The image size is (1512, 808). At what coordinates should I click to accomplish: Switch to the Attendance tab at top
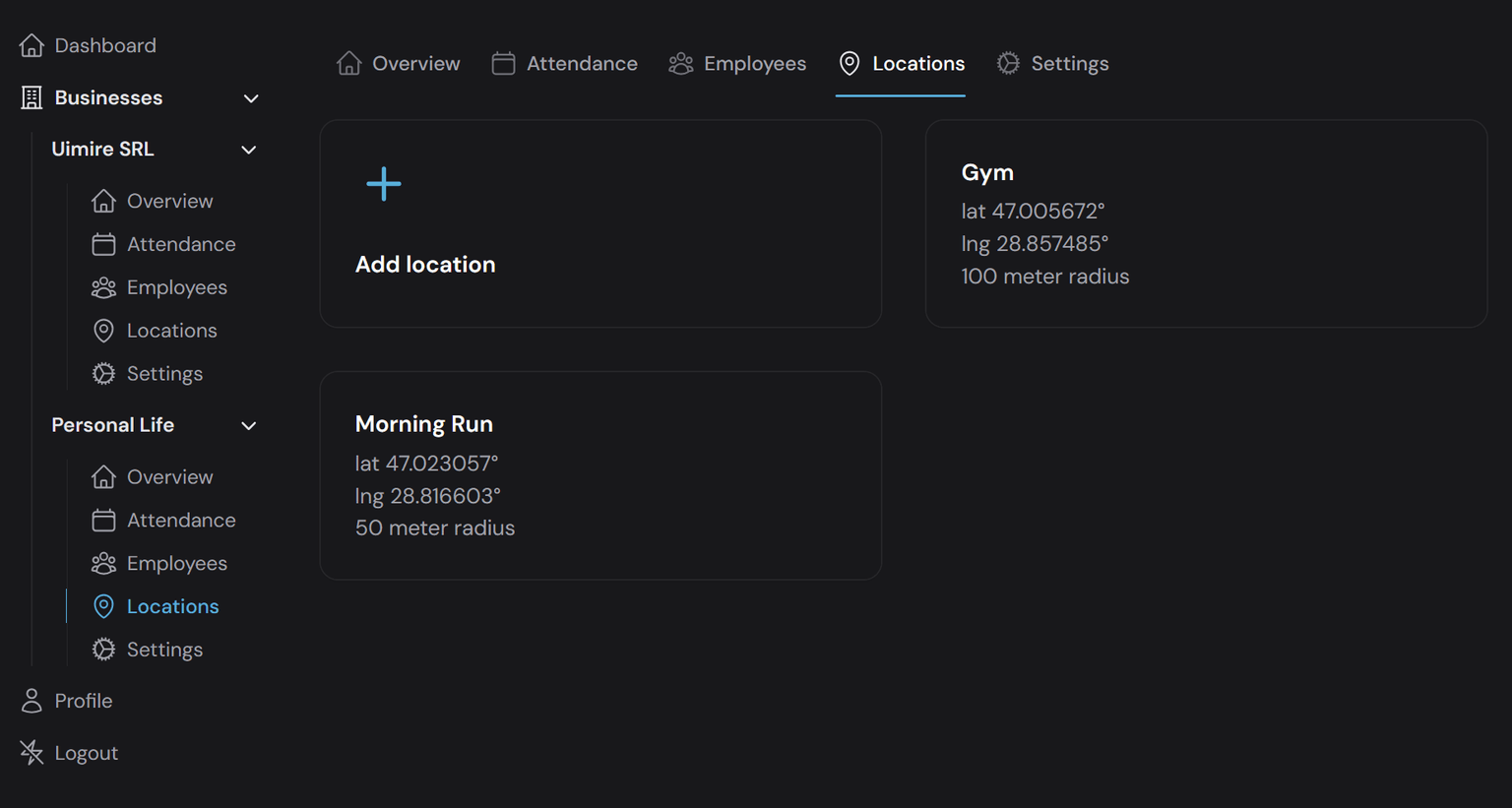click(564, 62)
